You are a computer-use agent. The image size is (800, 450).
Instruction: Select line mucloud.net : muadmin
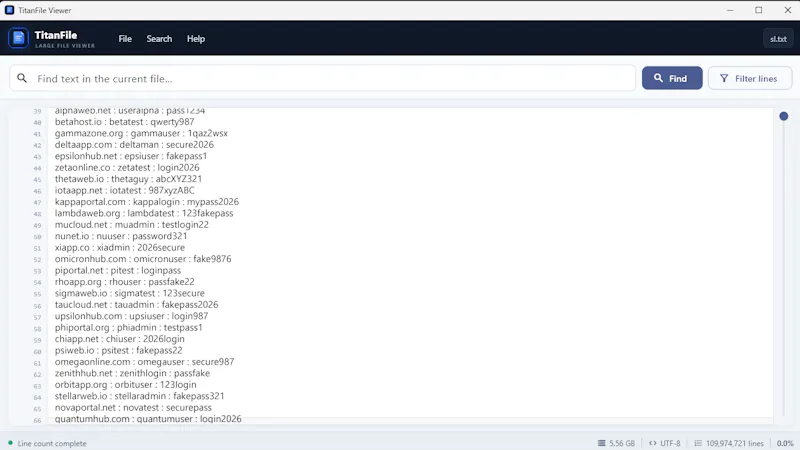(x=132, y=224)
